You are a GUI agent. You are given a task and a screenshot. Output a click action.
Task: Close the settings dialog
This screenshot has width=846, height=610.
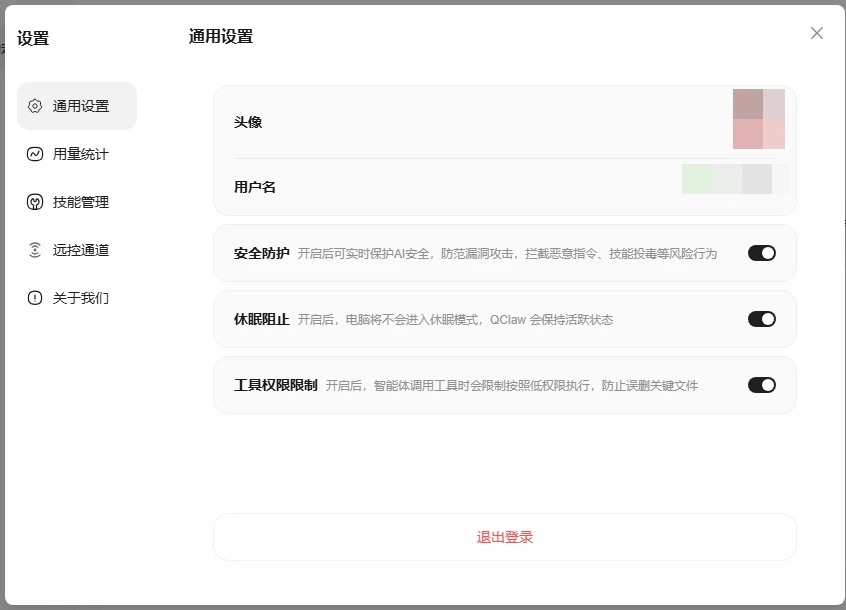(817, 33)
